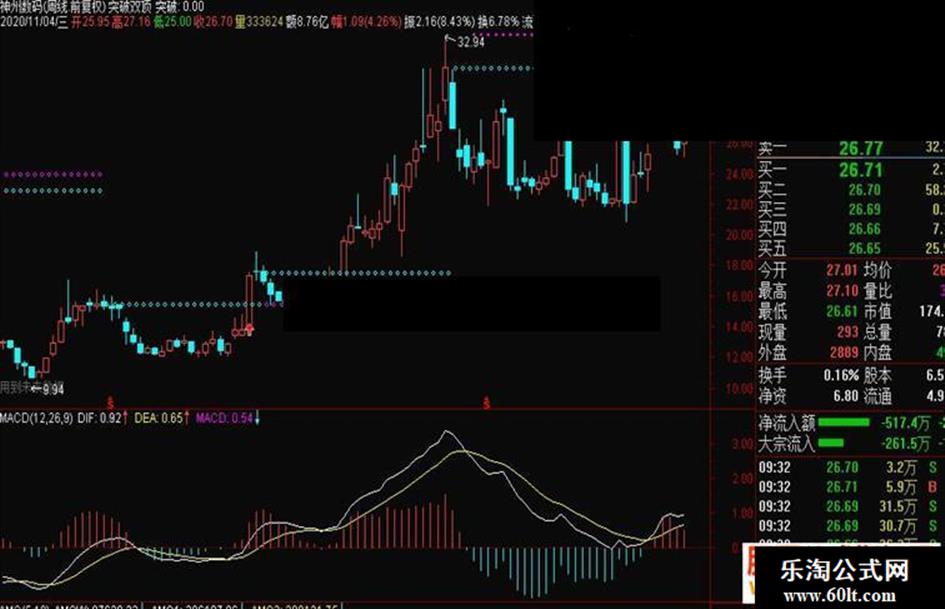Click the 今开 value 27.01
Screen dimensions: 945x609
pyautogui.click(x=842, y=270)
